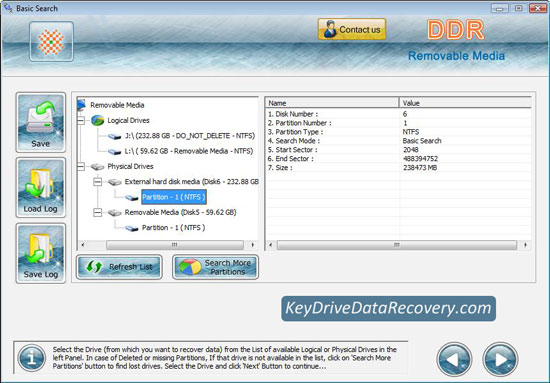550x383 pixels.
Task: Click the Value column header
Action: click(x=465, y=103)
